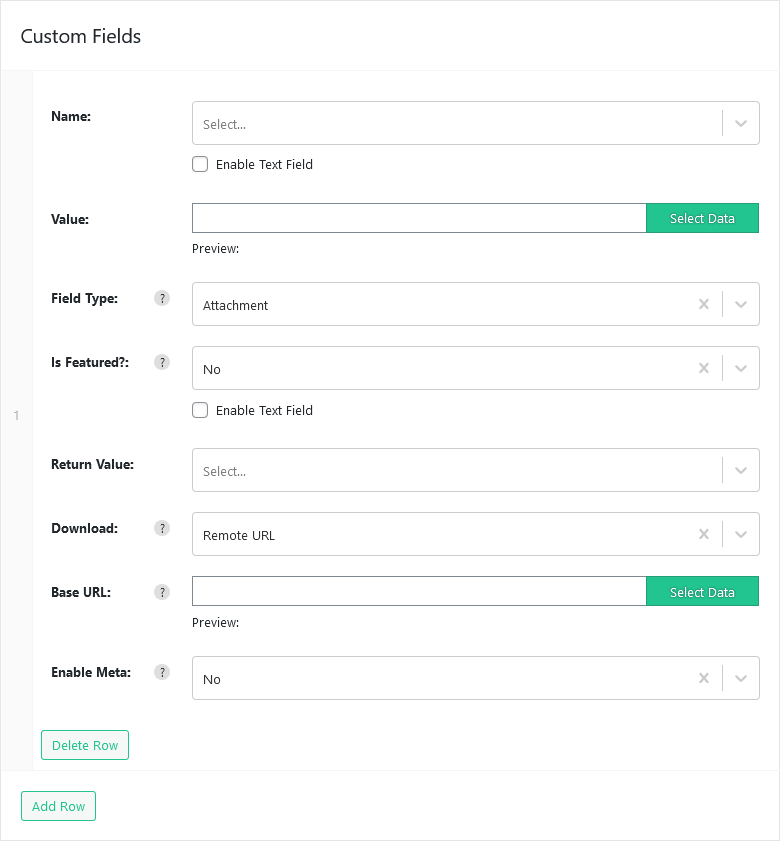The image size is (780, 841).
Task: Click the Add Row button
Action: 58,806
